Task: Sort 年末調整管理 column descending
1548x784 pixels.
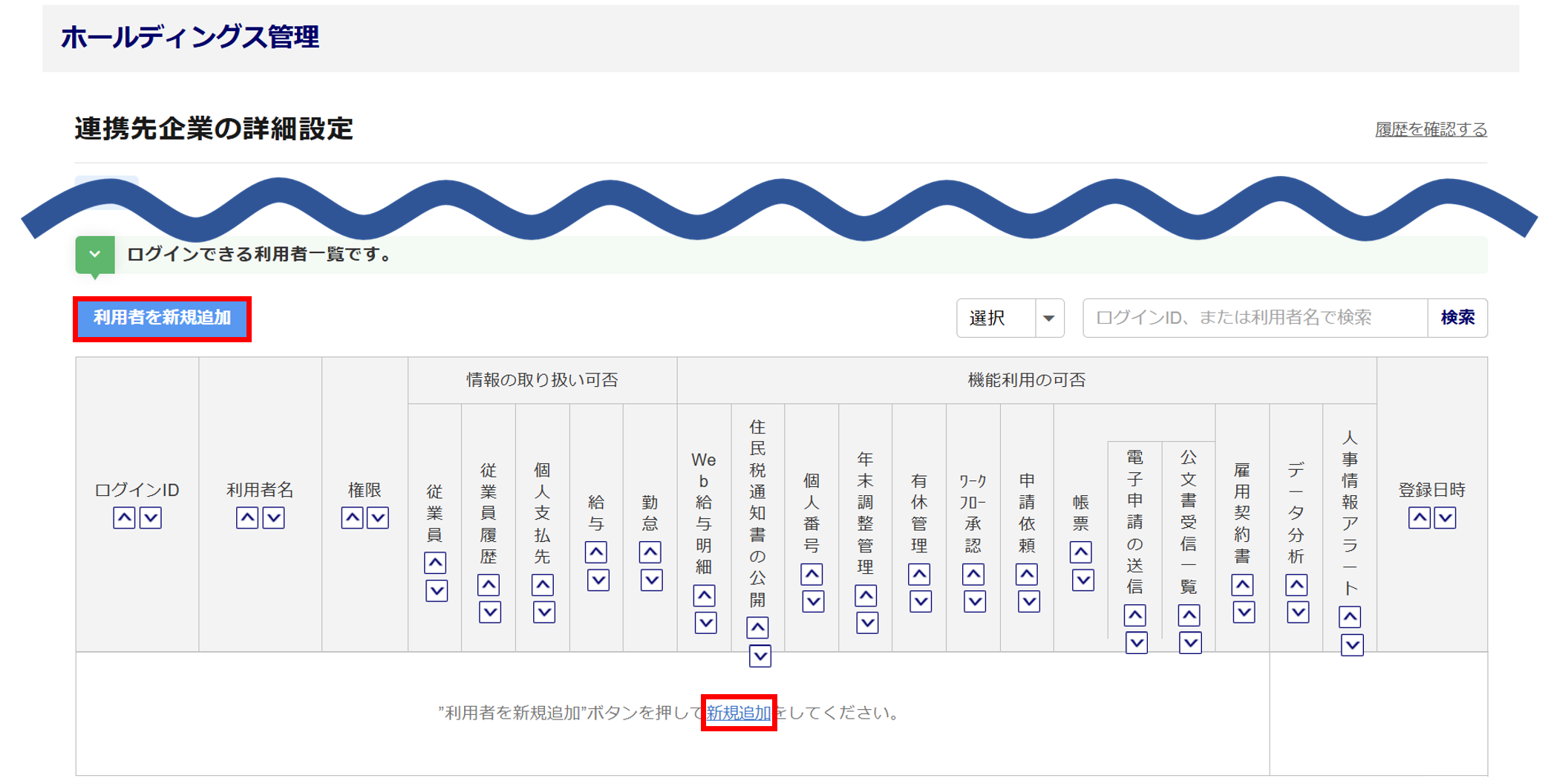Action: [x=867, y=623]
